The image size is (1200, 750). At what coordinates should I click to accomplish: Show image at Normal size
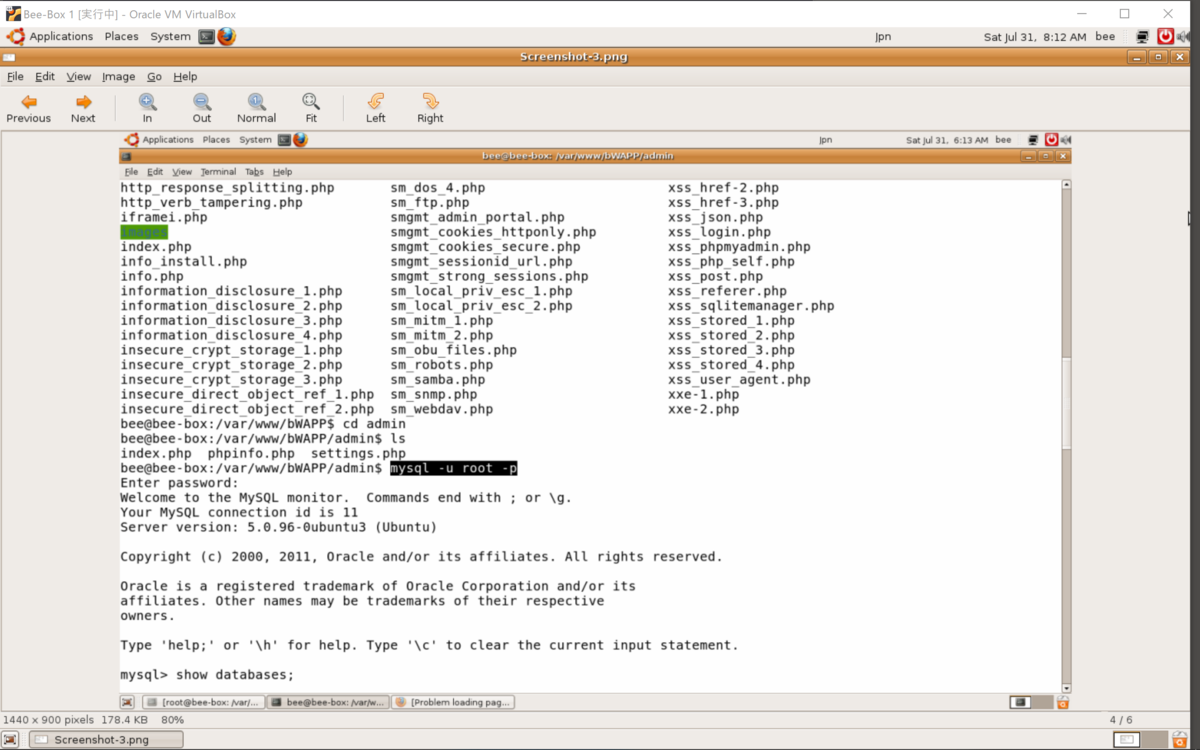256,108
